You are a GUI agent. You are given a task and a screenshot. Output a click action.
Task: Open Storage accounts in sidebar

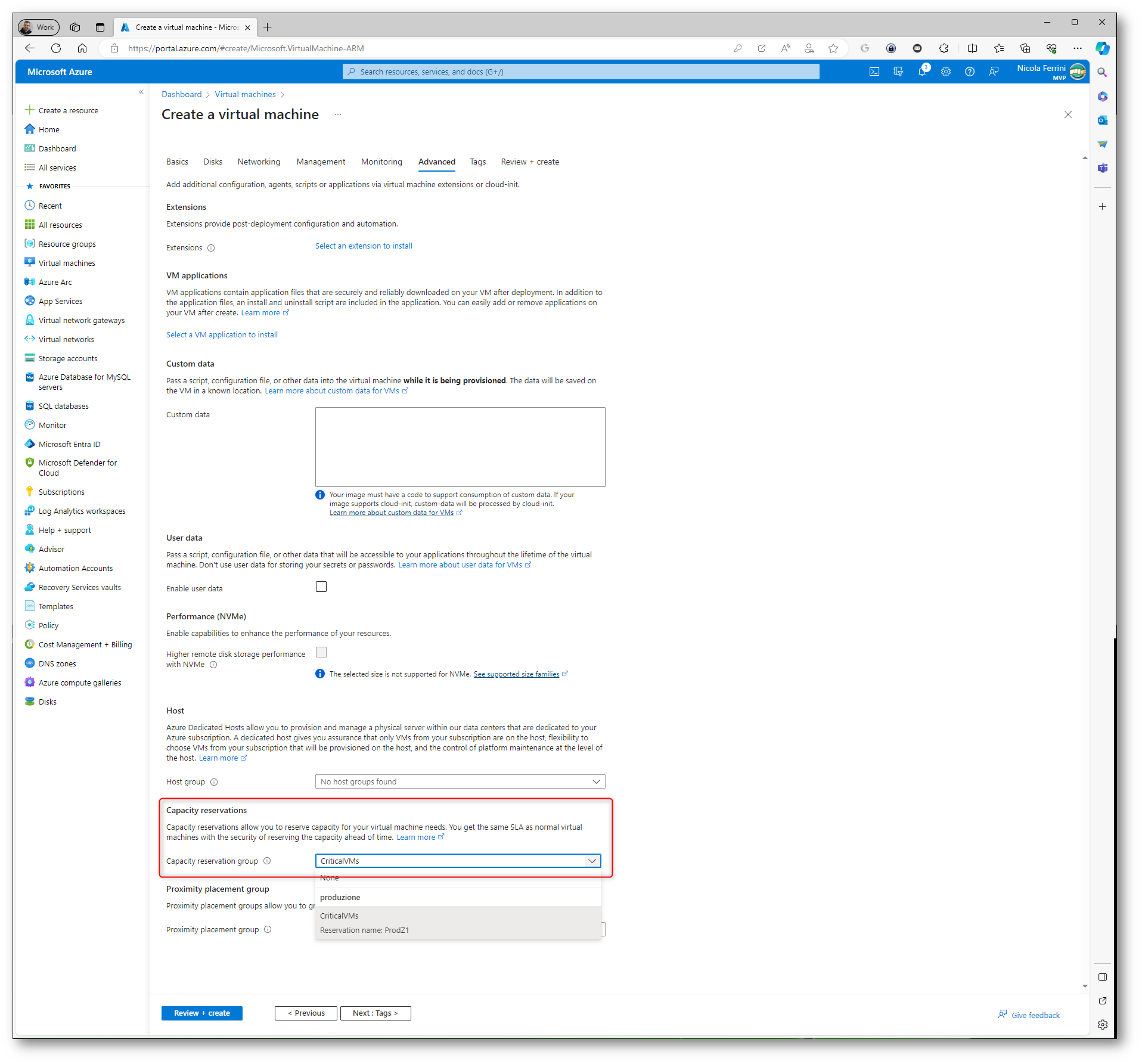coord(67,358)
